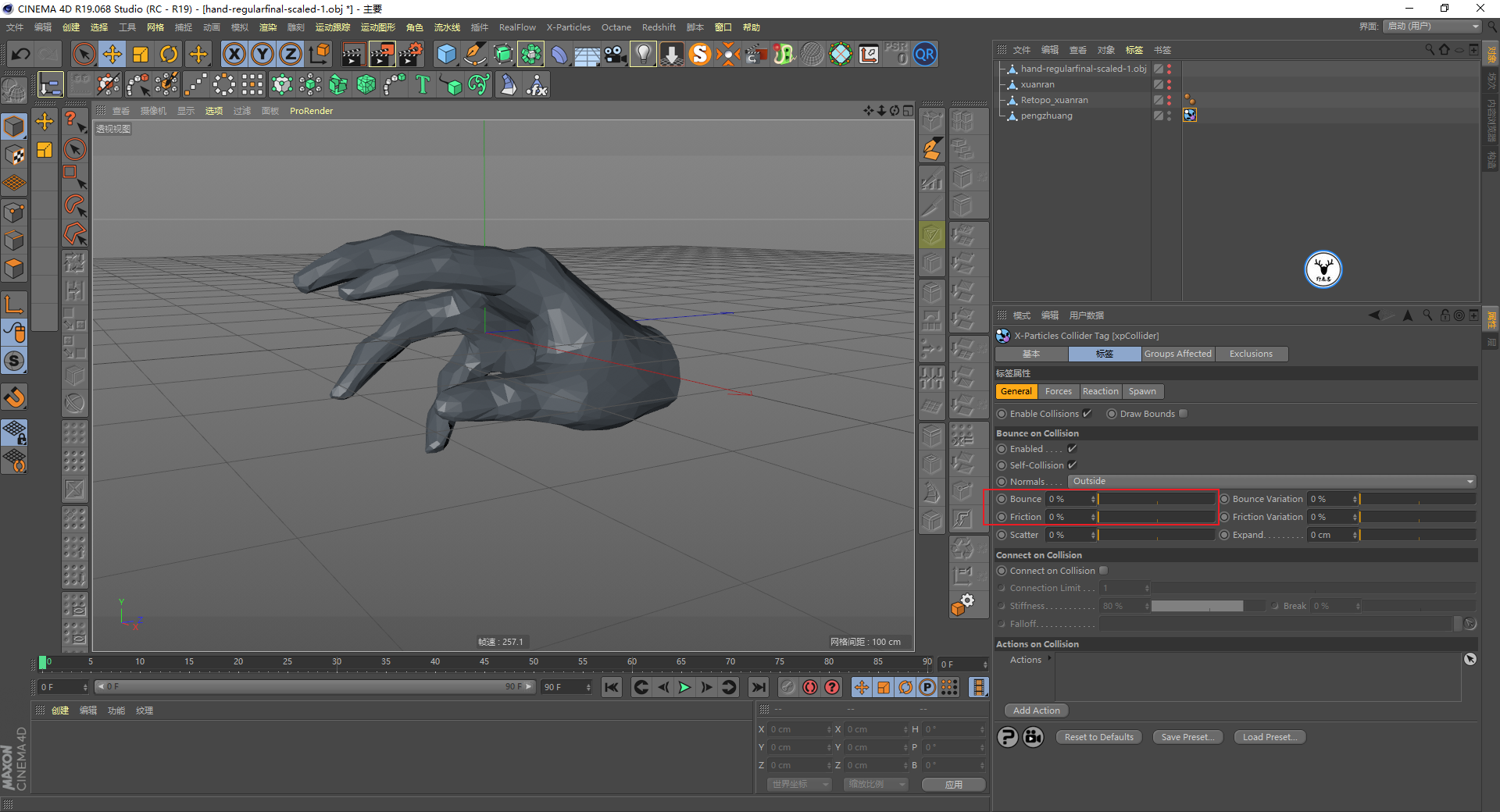Click the Add Action button
The height and width of the screenshot is (812, 1500).
[x=1036, y=710]
